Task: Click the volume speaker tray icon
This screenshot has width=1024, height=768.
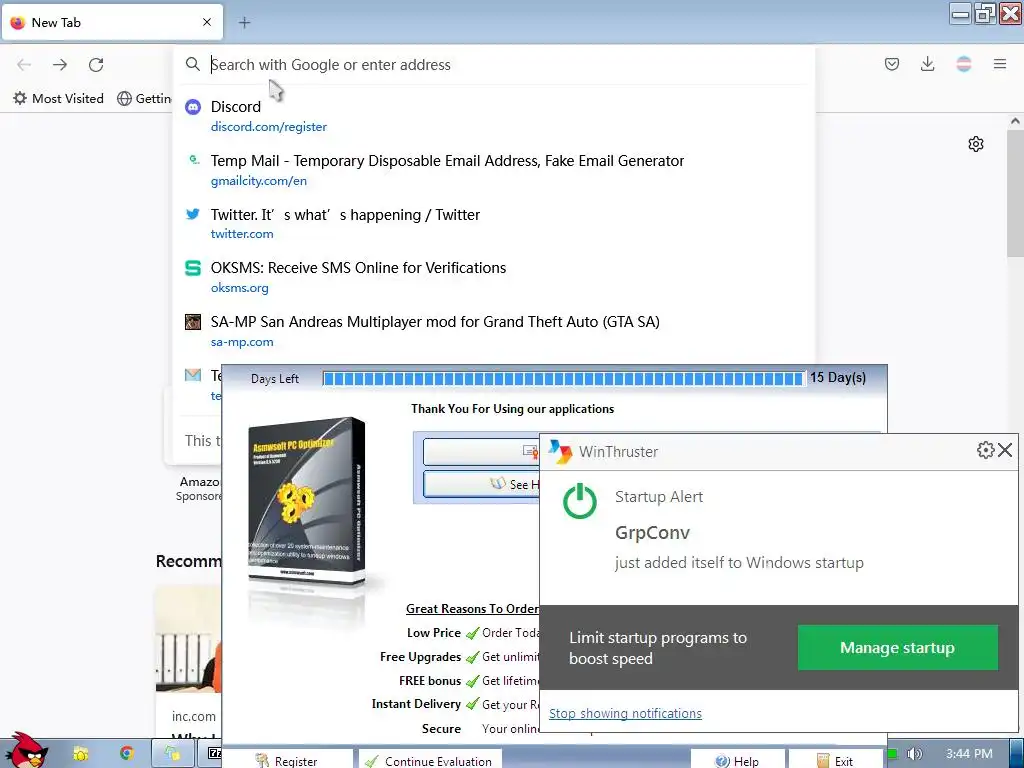Action: click(x=914, y=754)
